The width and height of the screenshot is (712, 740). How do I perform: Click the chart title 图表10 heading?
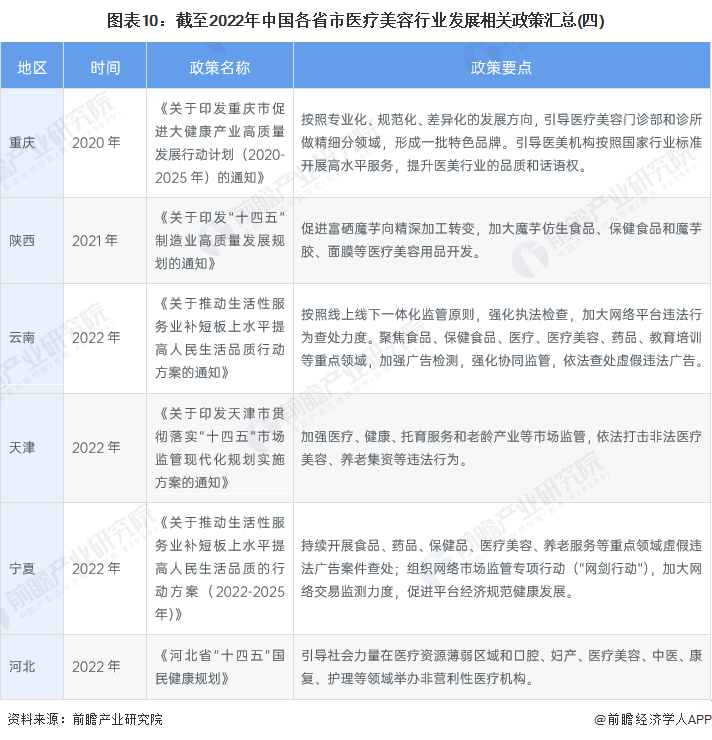[x=355, y=19]
